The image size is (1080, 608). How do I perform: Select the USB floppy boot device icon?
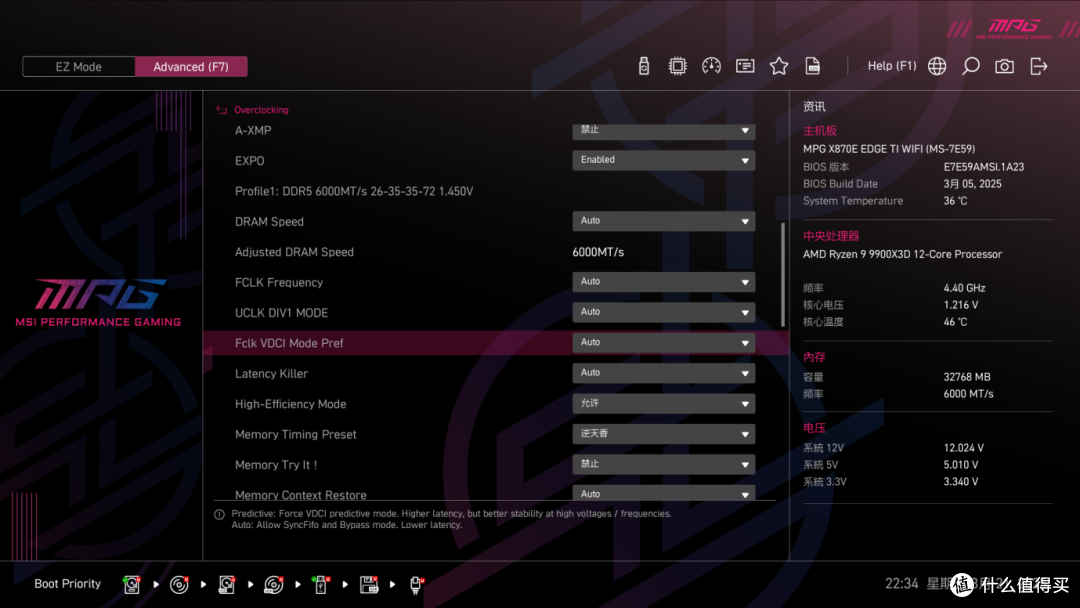(x=368, y=585)
